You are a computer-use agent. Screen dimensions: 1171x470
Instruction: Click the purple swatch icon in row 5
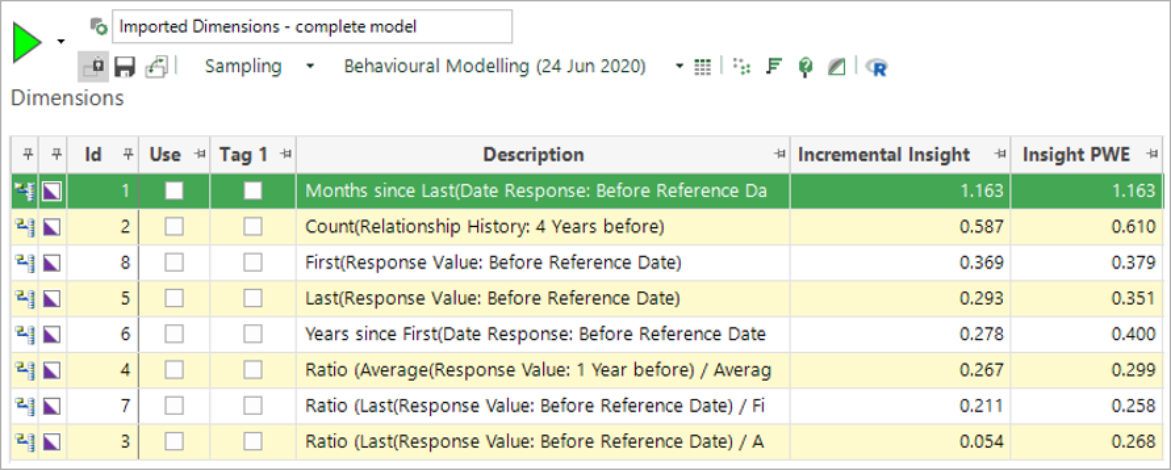51,298
